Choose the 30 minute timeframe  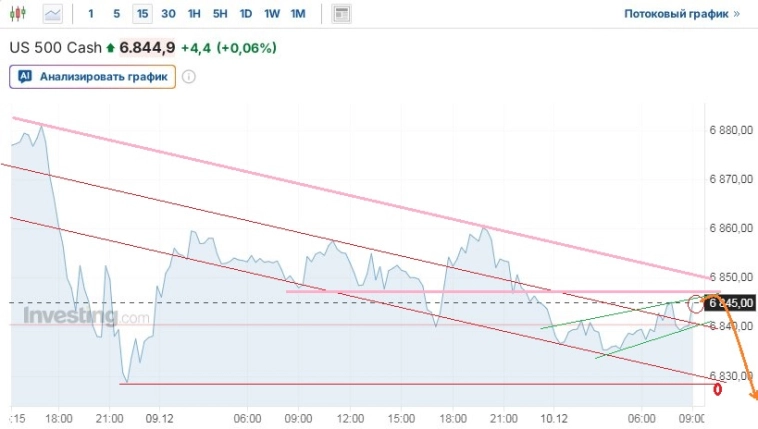point(168,14)
